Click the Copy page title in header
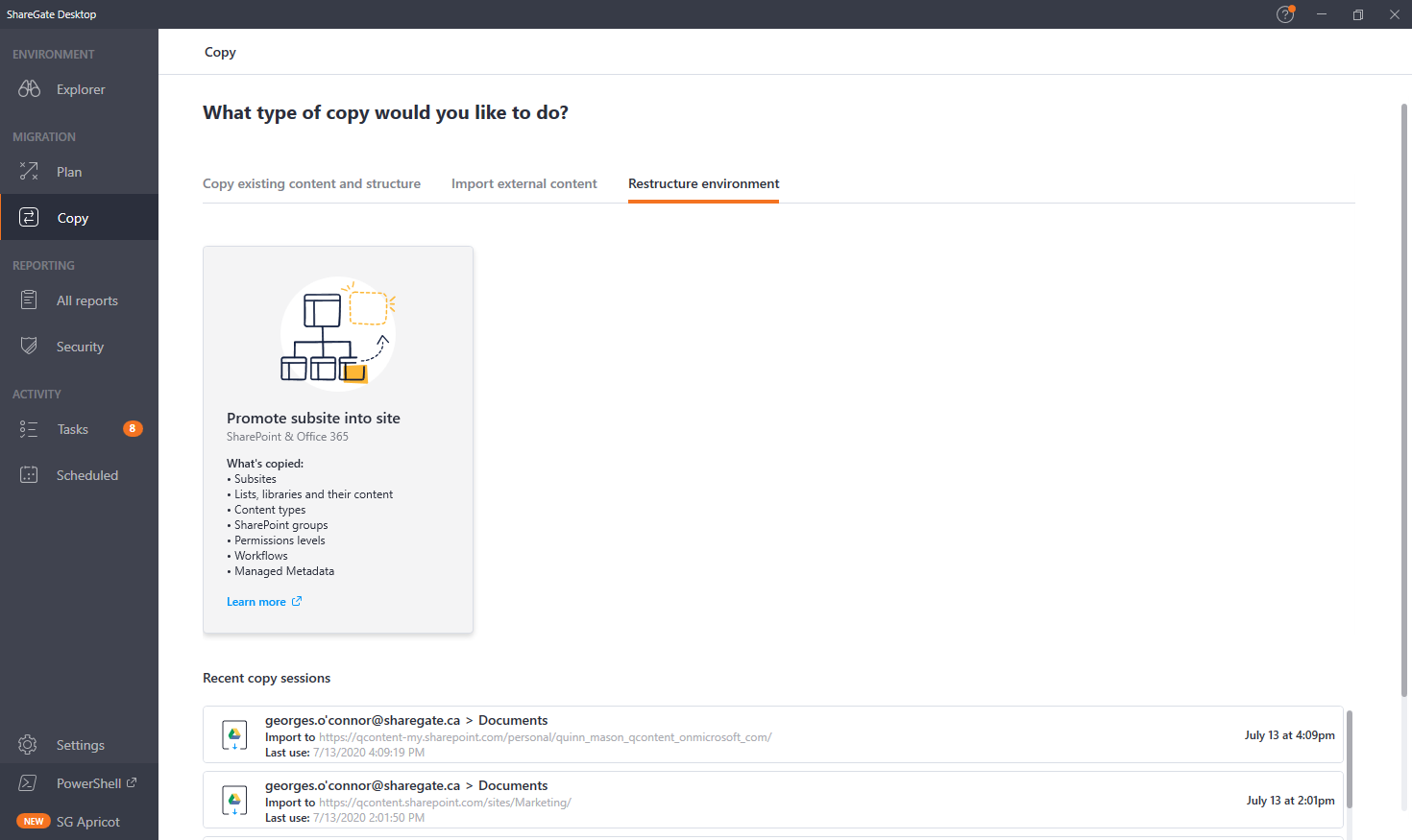 pyautogui.click(x=220, y=52)
